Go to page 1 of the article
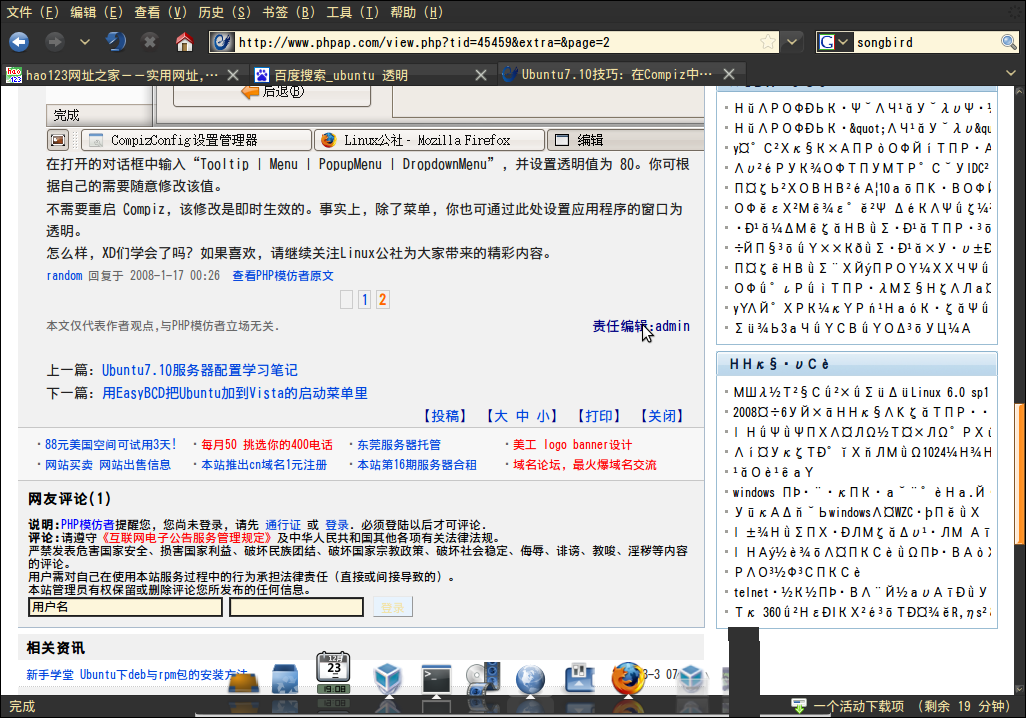The height and width of the screenshot is (718, 1026). [x=364, y=300]
